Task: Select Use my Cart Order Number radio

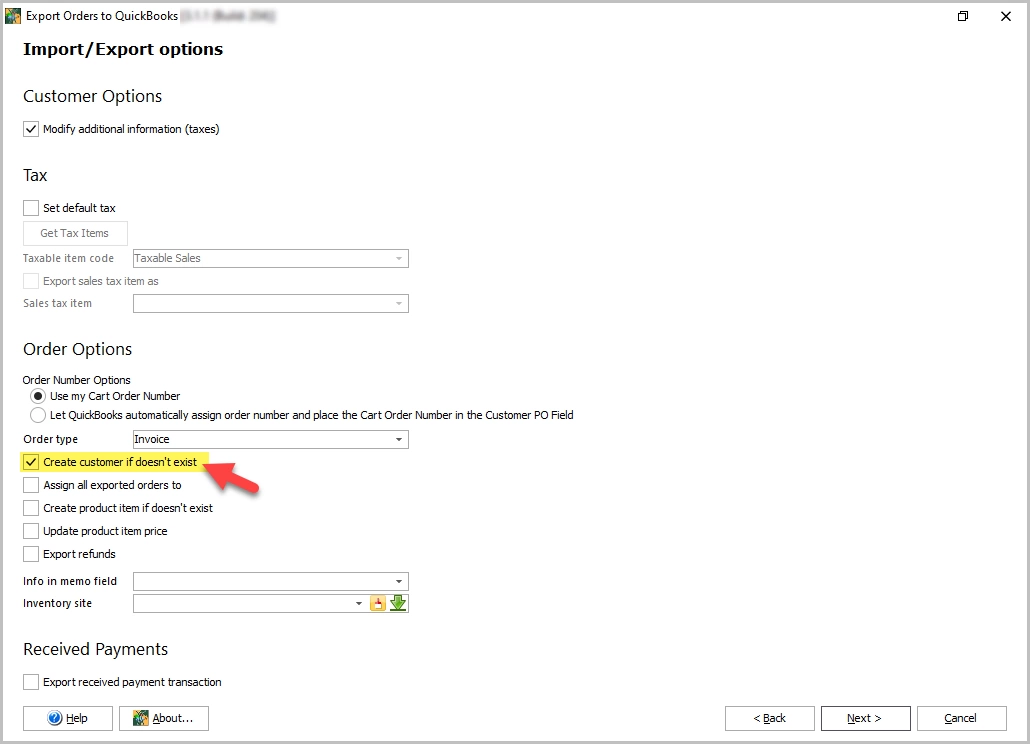Action: [x=38, y=396]
